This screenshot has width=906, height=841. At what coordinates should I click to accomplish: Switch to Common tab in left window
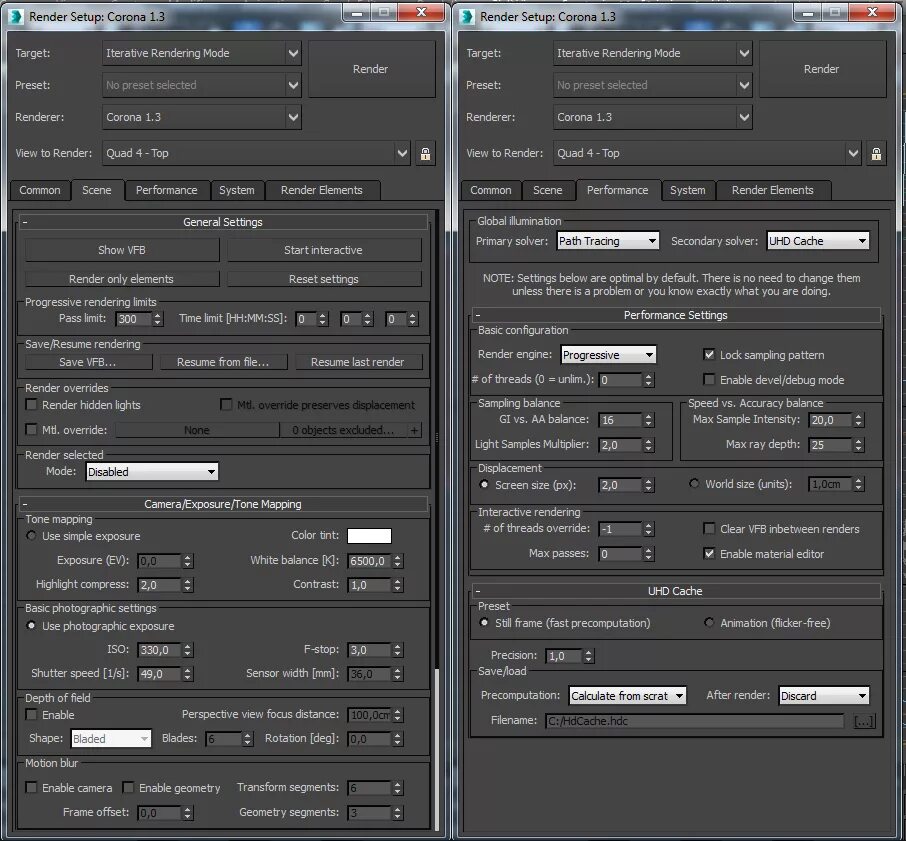pyautogui.click(x=40, y=191)
